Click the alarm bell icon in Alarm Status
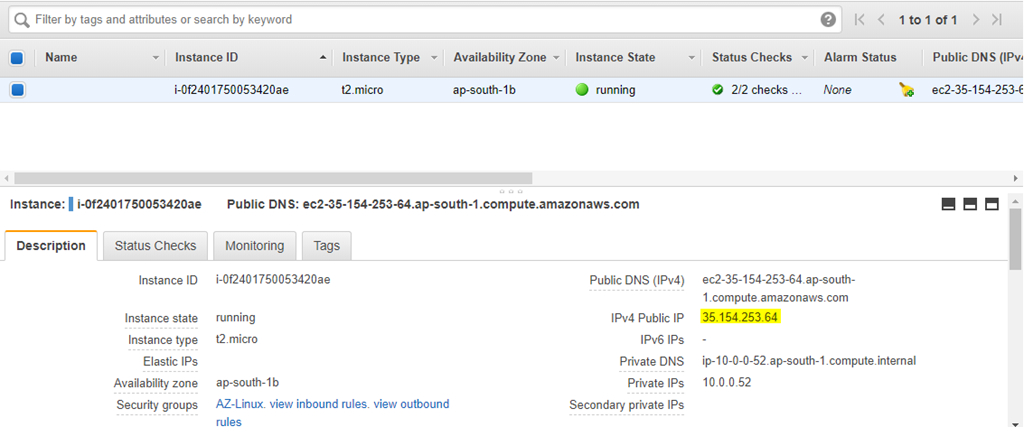 coord(906,90)
